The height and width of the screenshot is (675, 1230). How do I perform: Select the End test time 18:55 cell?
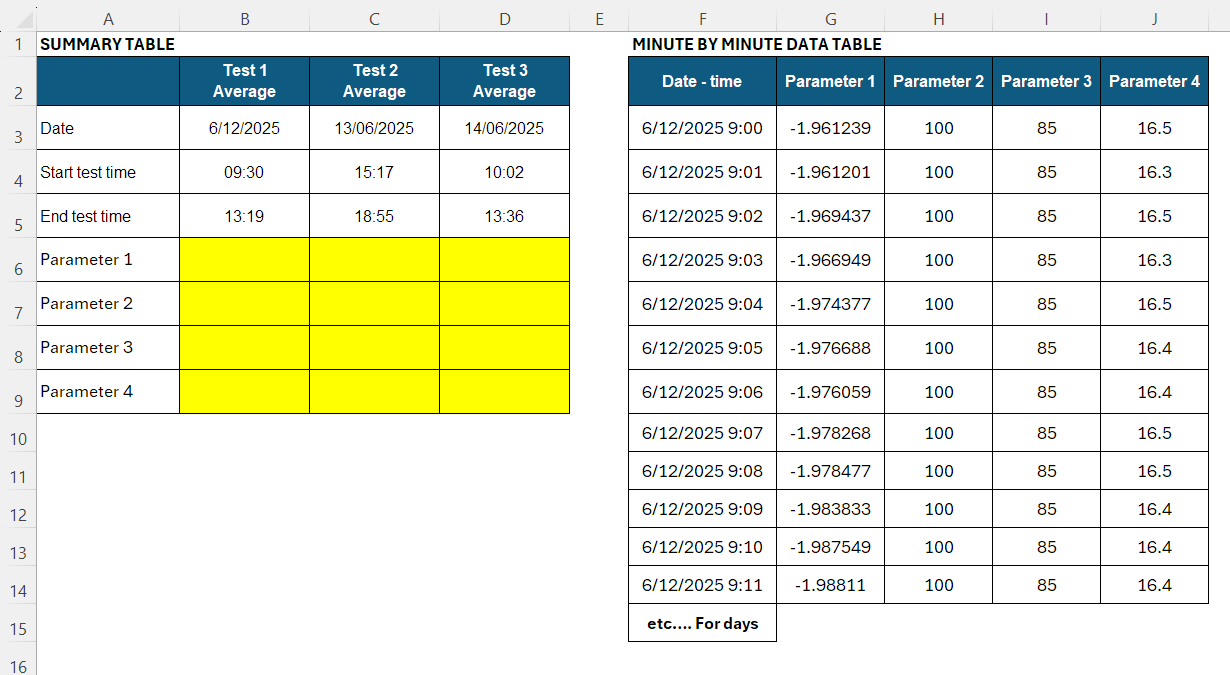pyautogui.click(x=374, y=215)
